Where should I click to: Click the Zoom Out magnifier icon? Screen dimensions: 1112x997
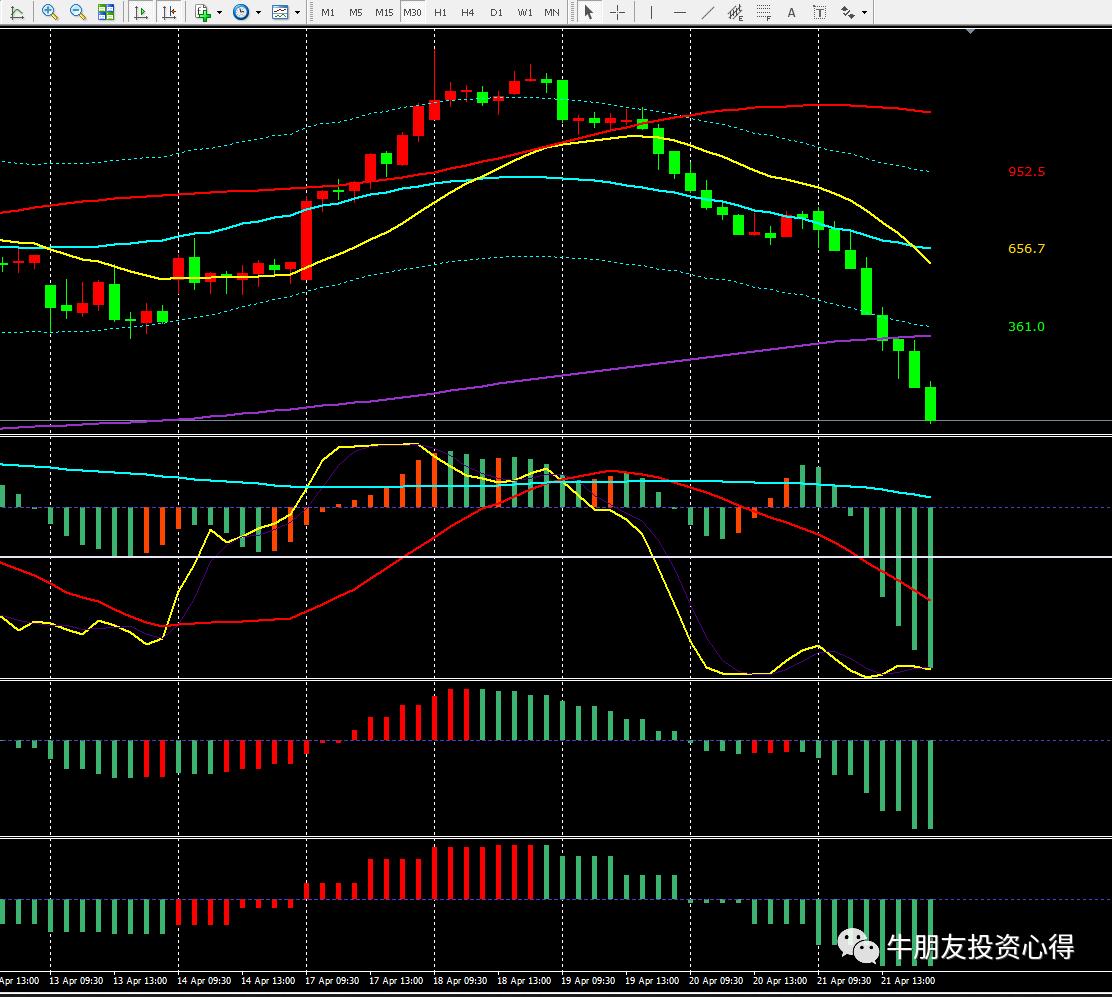tap(77, 12)
